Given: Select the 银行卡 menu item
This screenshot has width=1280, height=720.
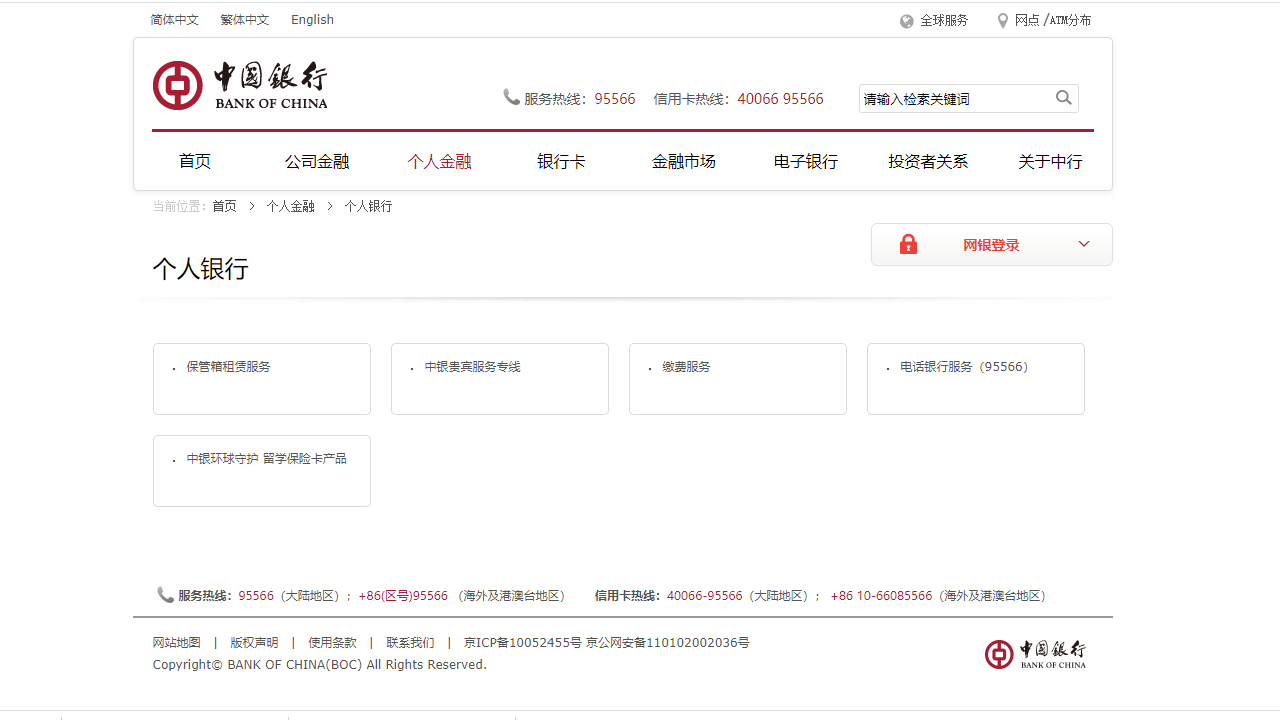Looking at the screenshot, I should point(561,161).
